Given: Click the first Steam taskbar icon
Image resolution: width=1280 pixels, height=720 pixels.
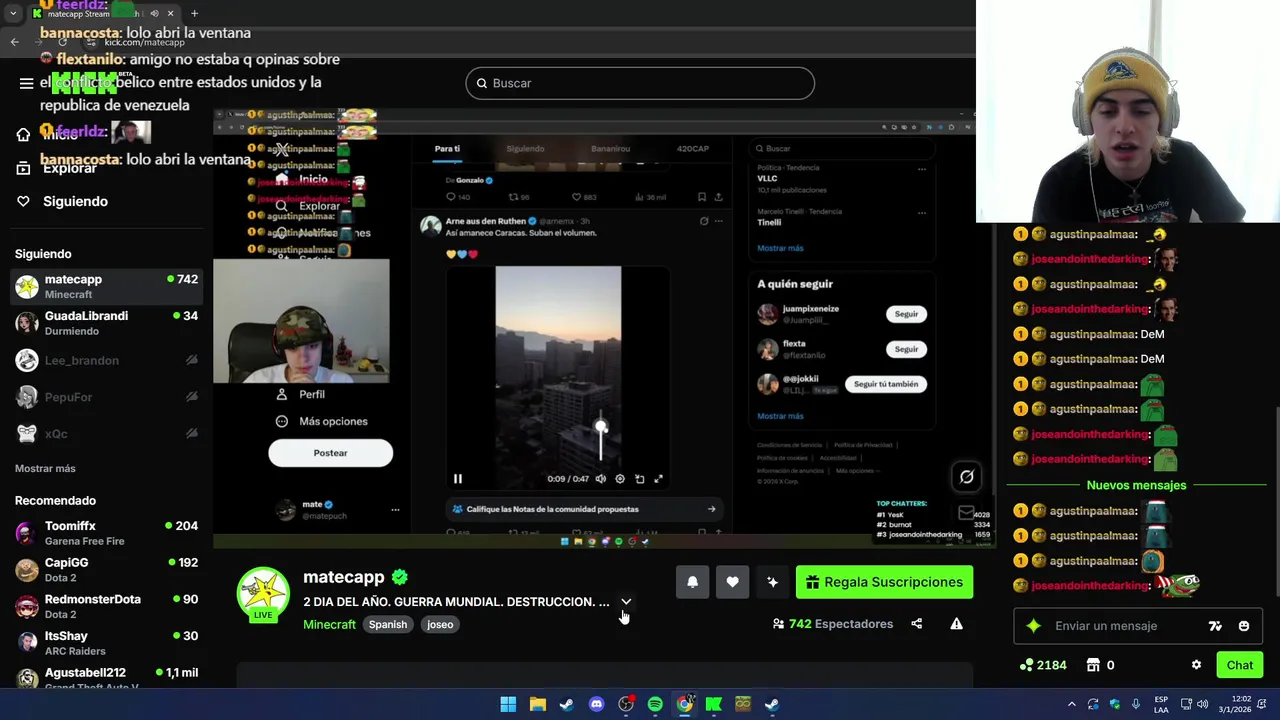Looking at the screenshot, I should (566, 704).
